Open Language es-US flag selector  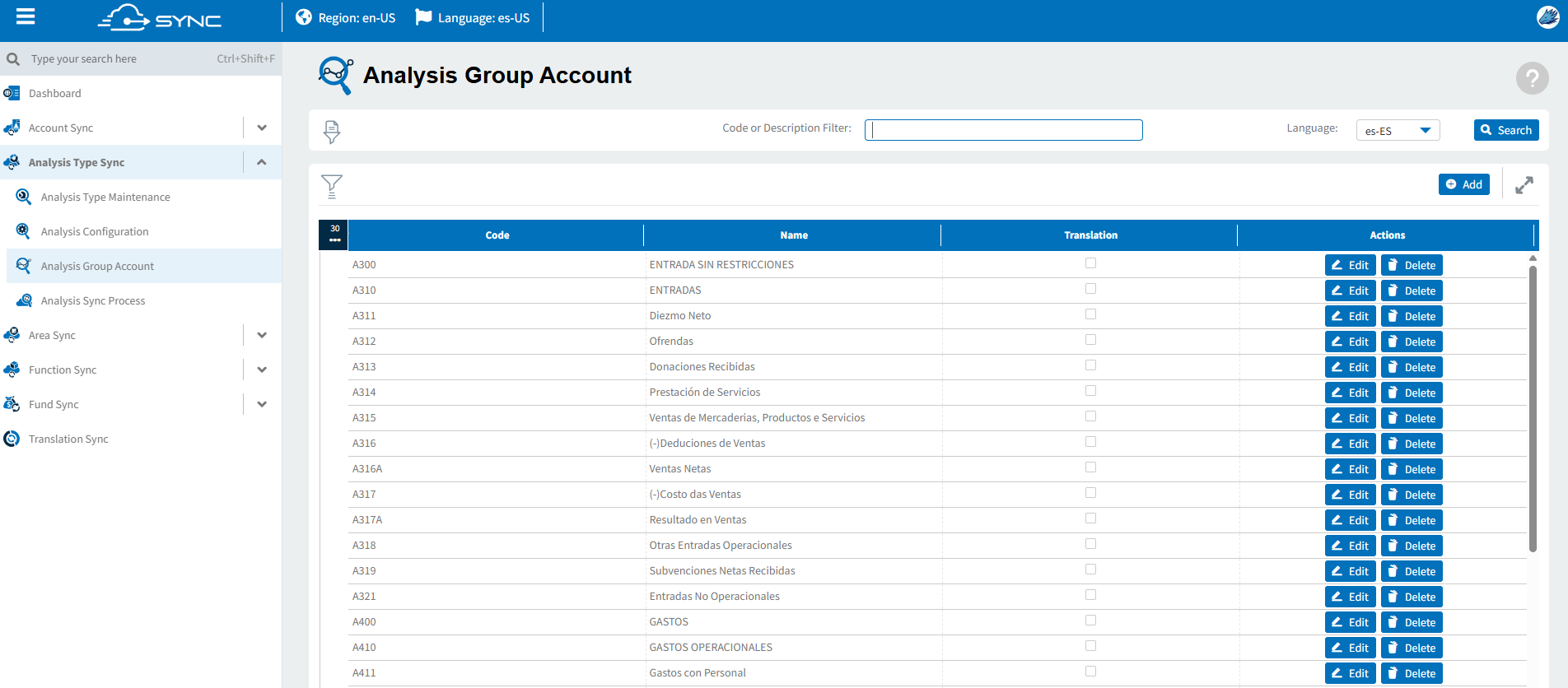pyautogui.click(x=473, y=17)
